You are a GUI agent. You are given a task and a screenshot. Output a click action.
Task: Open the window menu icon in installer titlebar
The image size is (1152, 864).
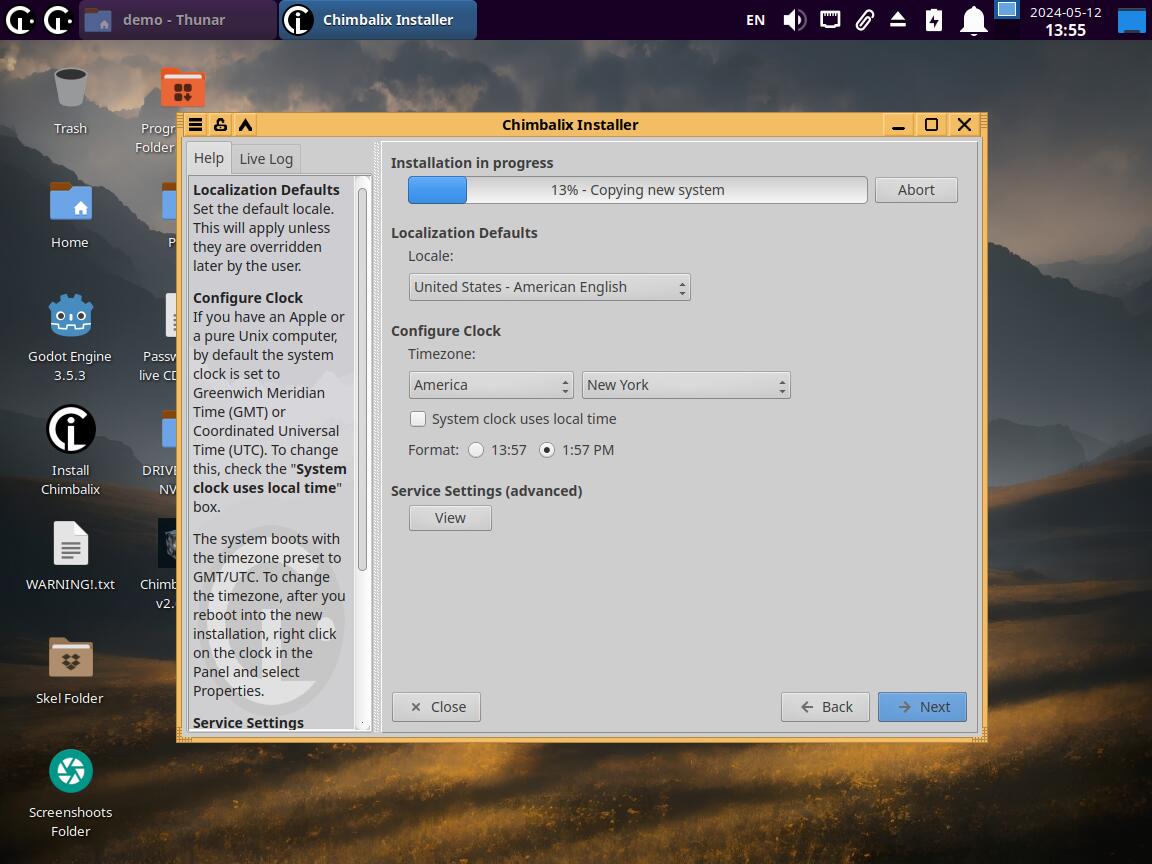195,124
